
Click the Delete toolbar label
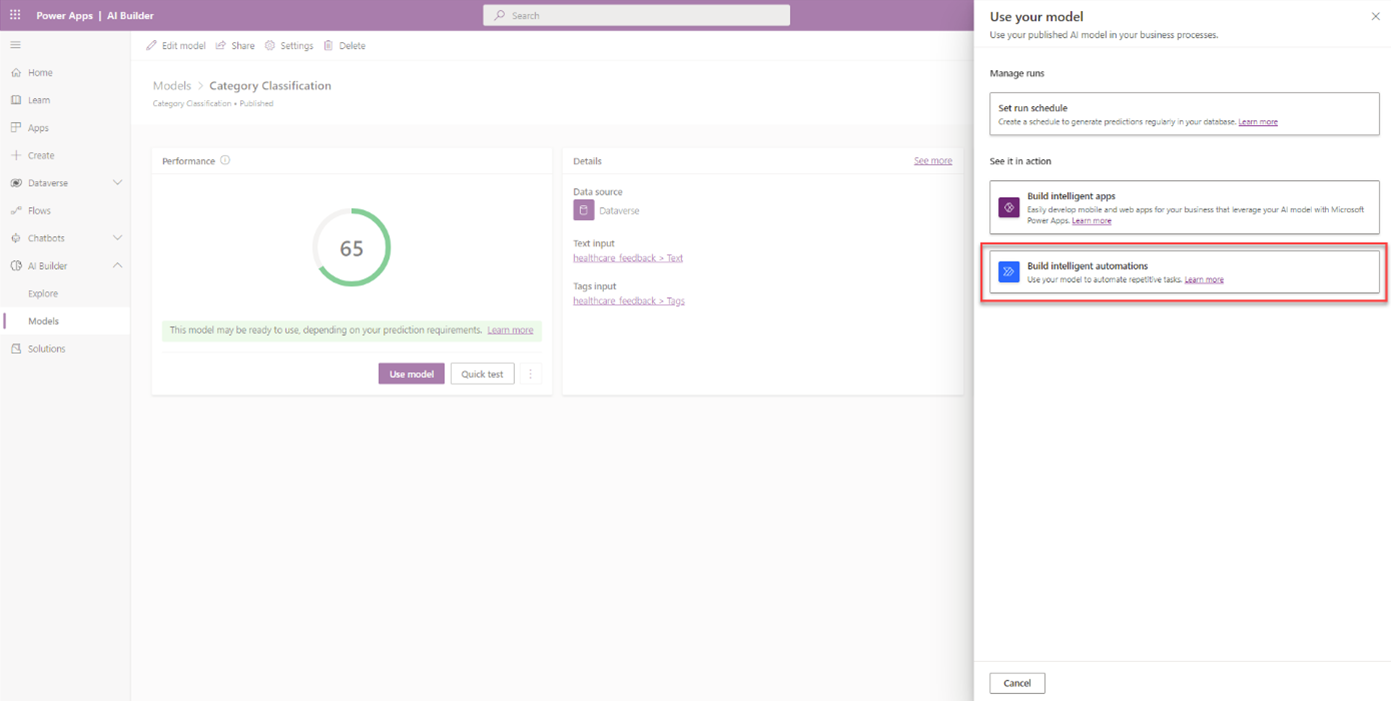pyautogui.click(x=352, y=46)
